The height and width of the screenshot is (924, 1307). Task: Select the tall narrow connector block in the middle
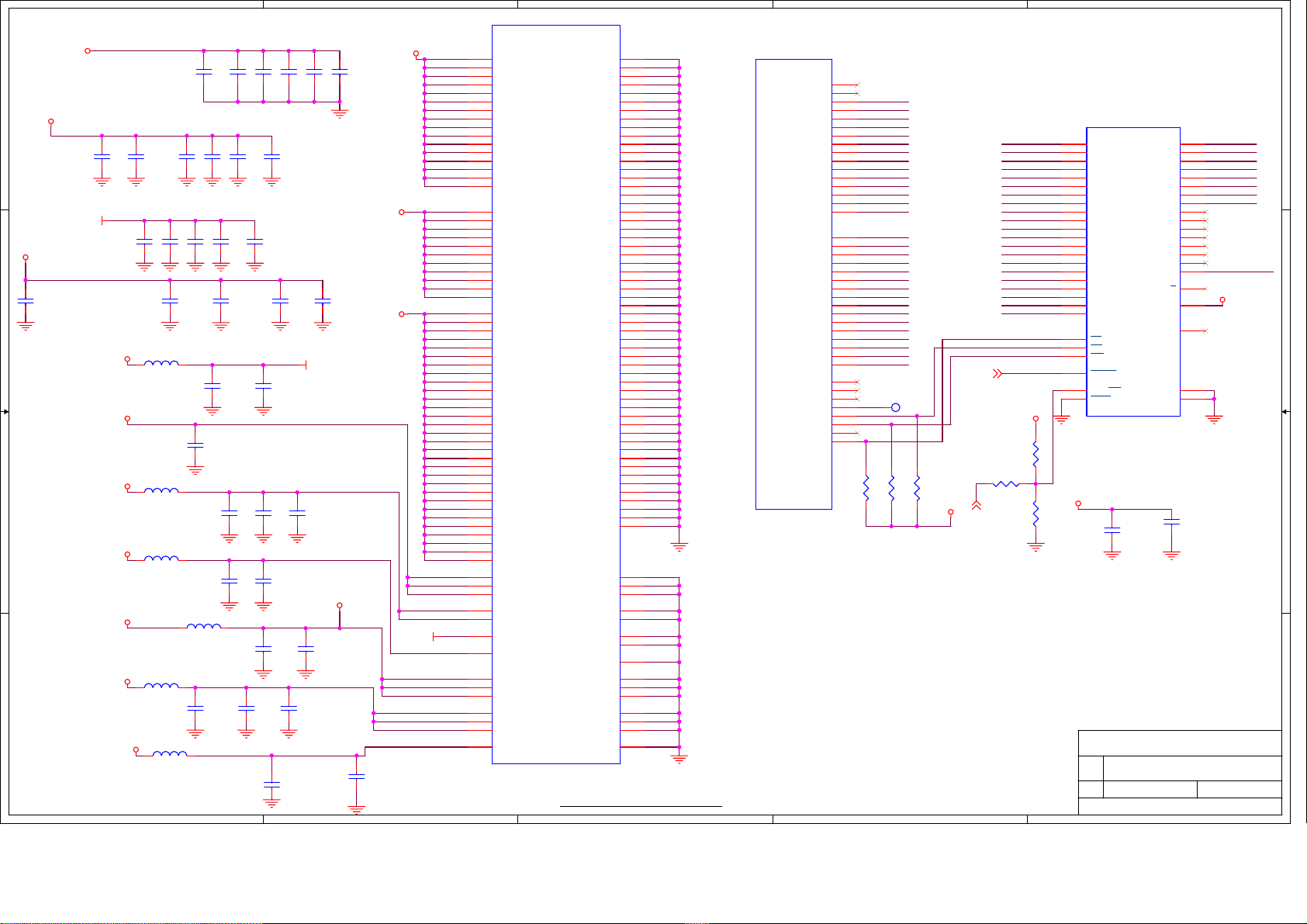tap(794, 284)
